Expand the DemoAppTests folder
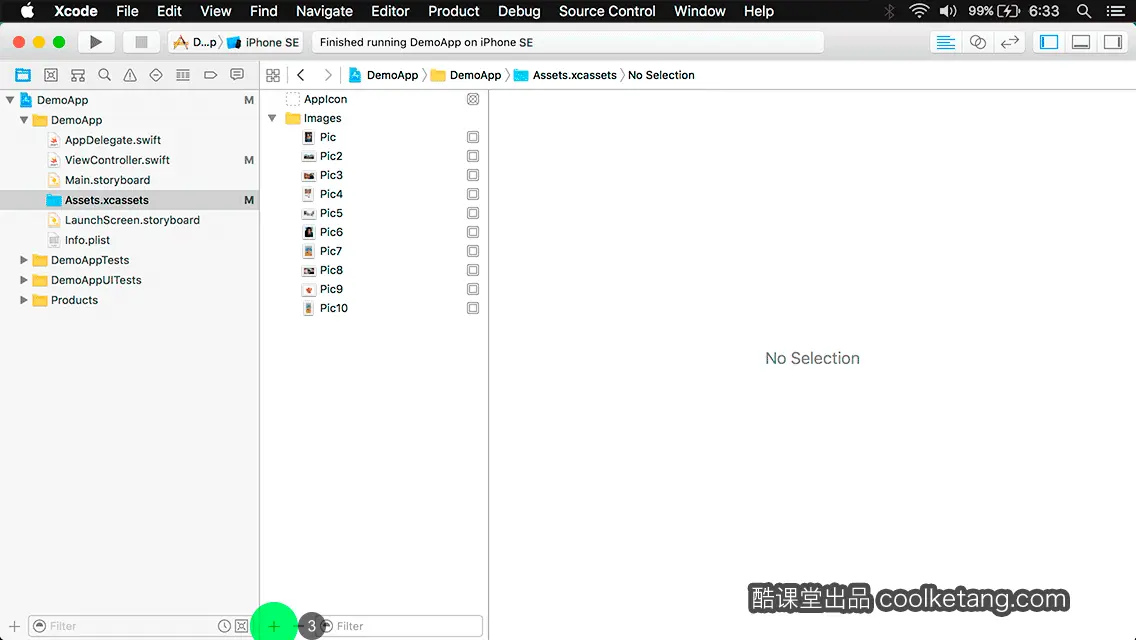Screen dimensions: 1136x640 click(x=24, y=259)
